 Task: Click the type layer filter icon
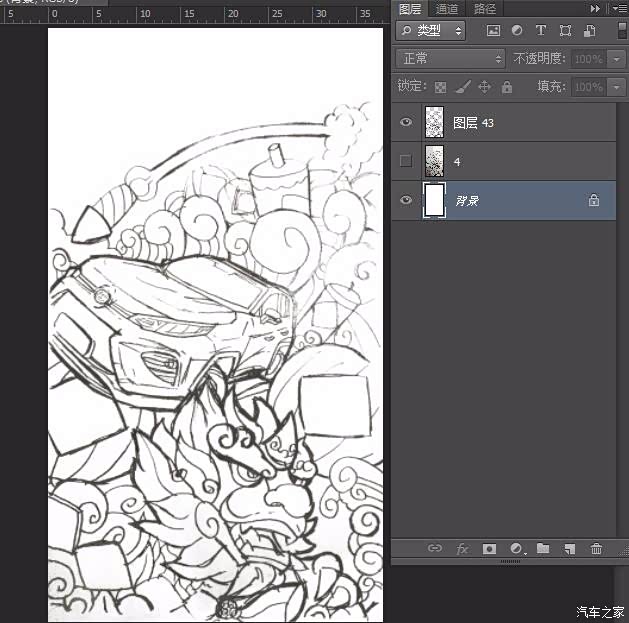tap(541, 31)
